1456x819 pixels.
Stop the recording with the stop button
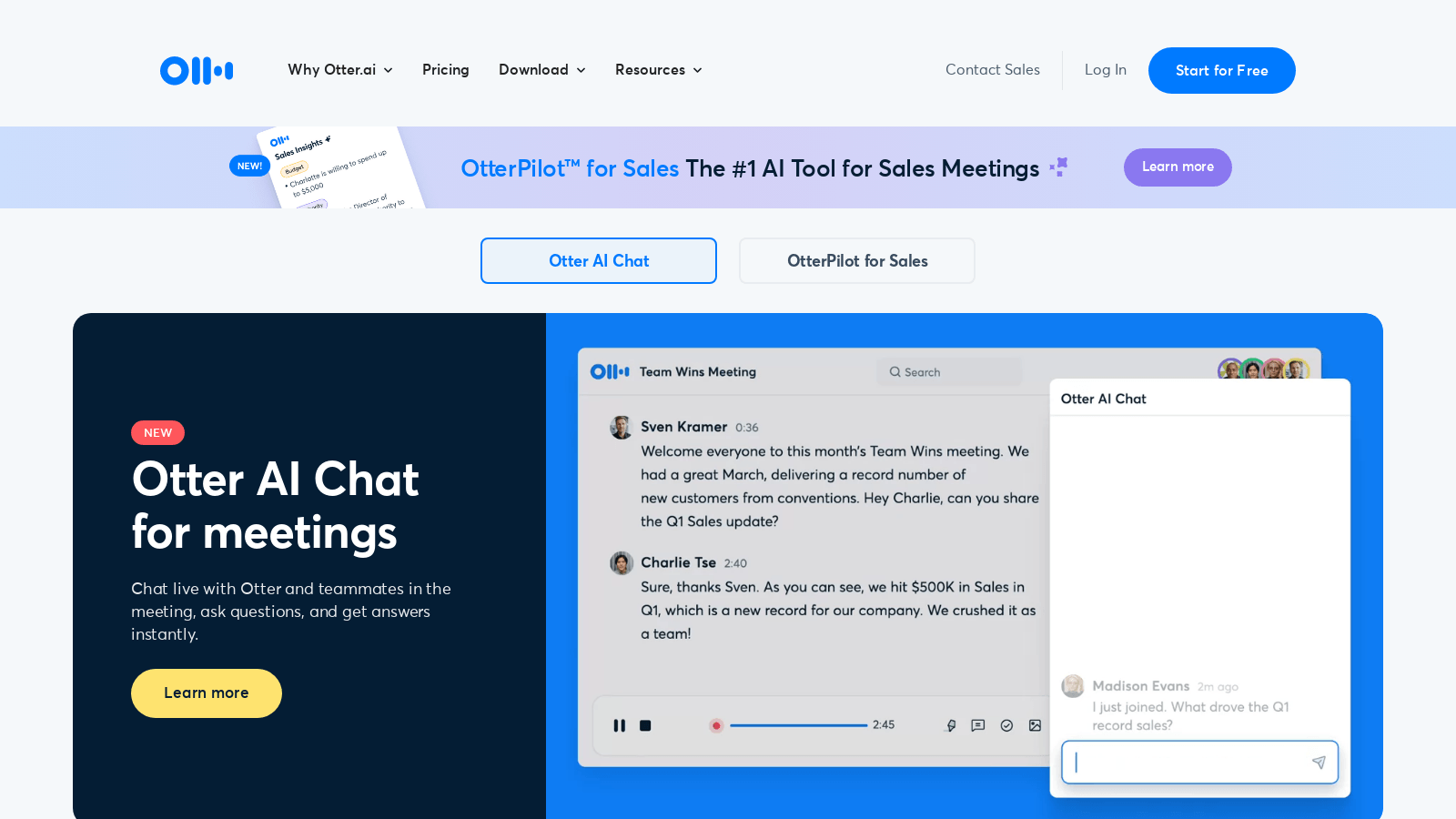645,725
